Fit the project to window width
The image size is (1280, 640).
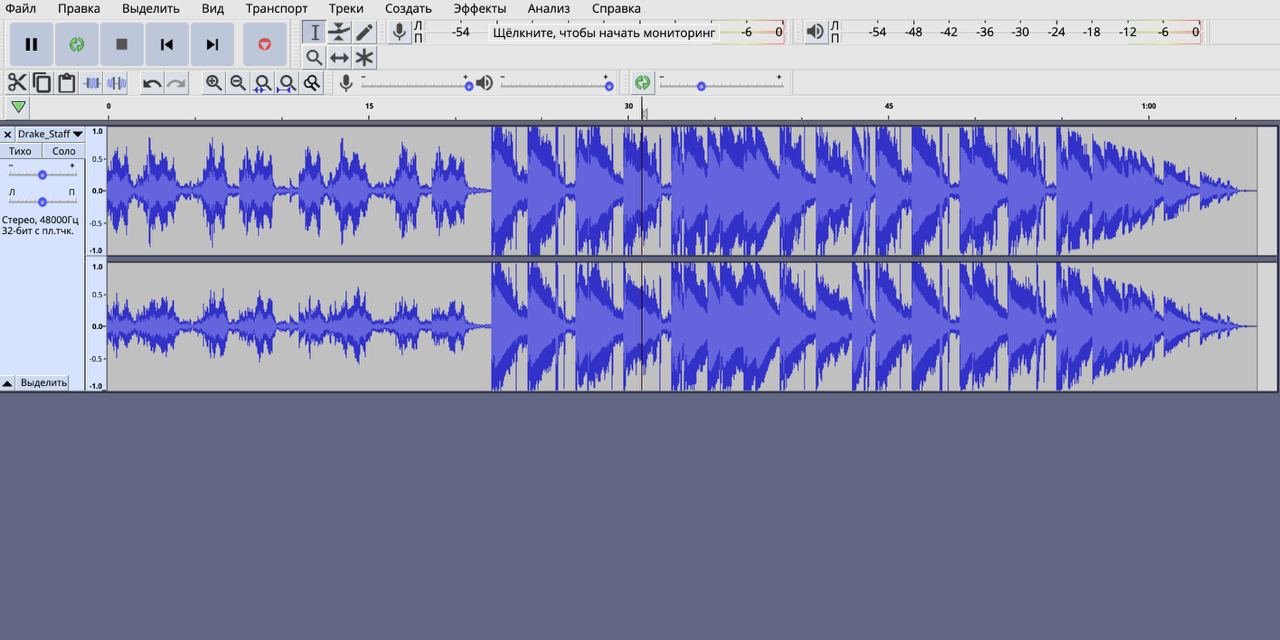point(287,83)
